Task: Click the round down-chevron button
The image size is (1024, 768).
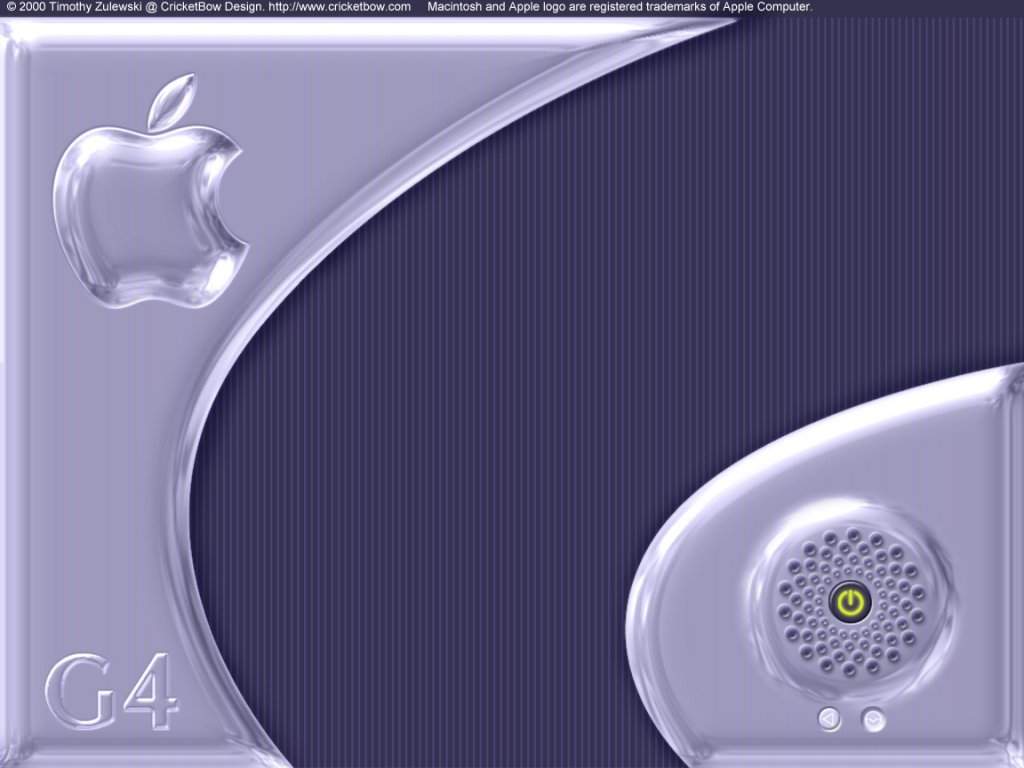Action: click(873, 719)
